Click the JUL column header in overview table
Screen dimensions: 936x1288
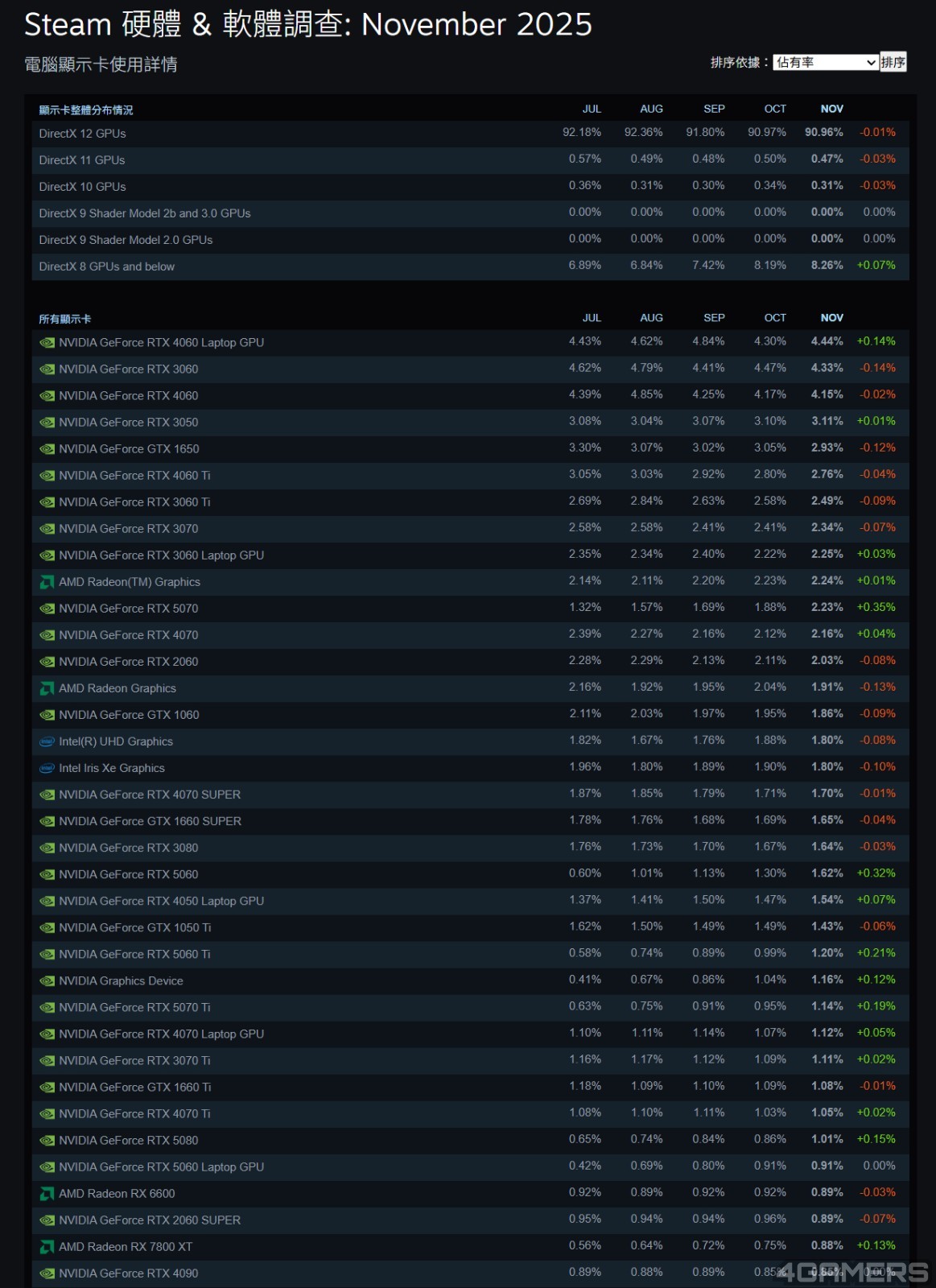coord(592,109)
